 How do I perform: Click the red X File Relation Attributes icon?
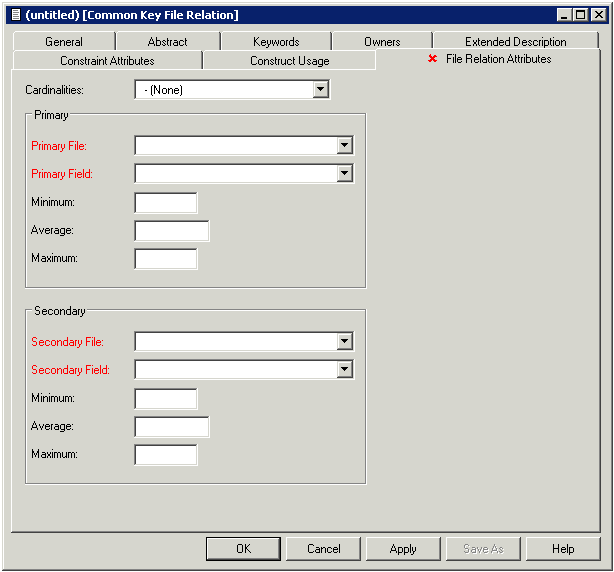433,59
